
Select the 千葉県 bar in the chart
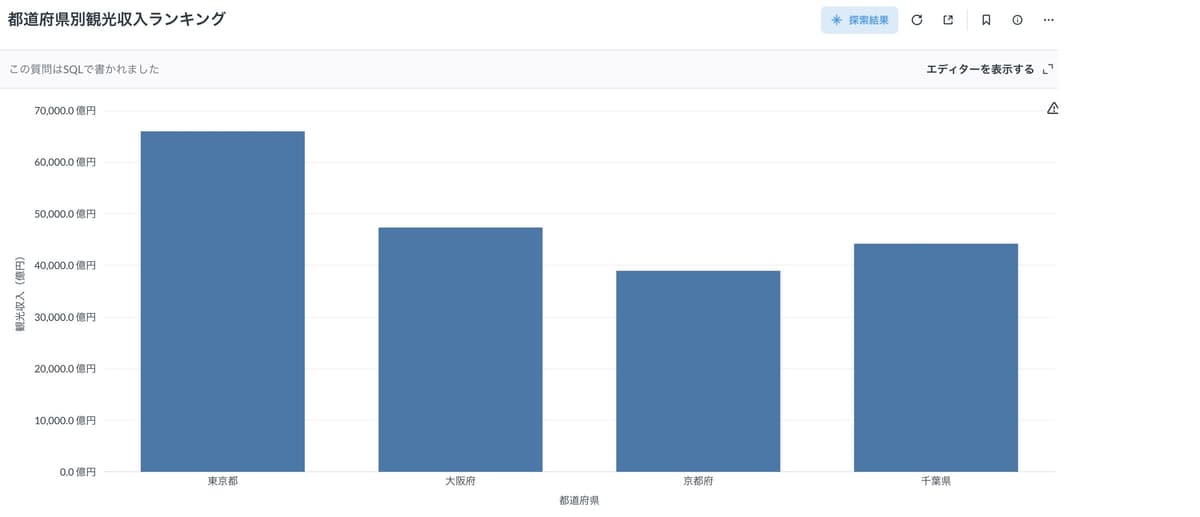935,357
